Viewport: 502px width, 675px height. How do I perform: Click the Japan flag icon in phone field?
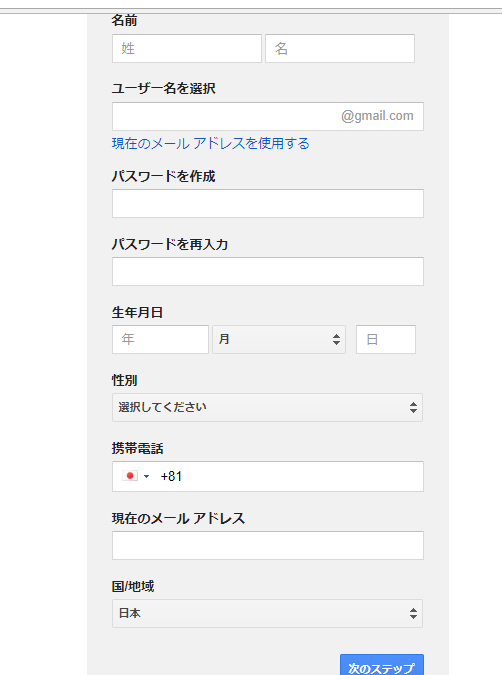click(x=130, y=476)
